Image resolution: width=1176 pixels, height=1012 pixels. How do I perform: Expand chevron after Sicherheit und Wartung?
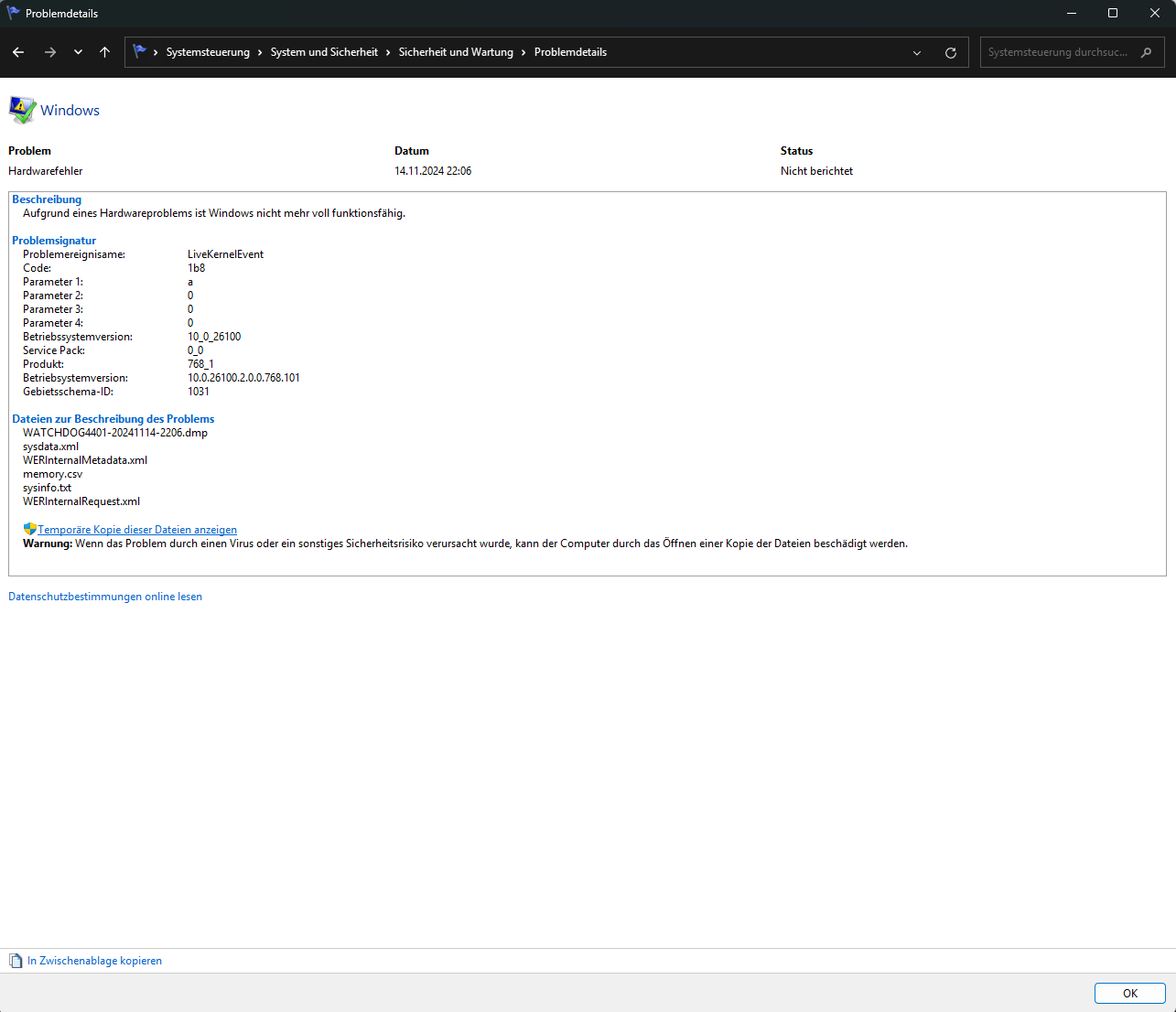[523, 52]
